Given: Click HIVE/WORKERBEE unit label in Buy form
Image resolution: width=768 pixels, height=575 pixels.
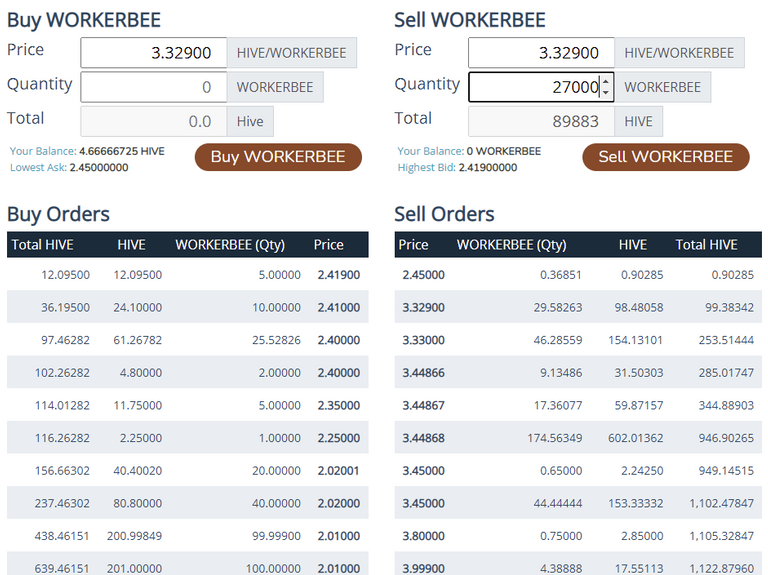Looking at the screenshot, I should coord(292,52).
